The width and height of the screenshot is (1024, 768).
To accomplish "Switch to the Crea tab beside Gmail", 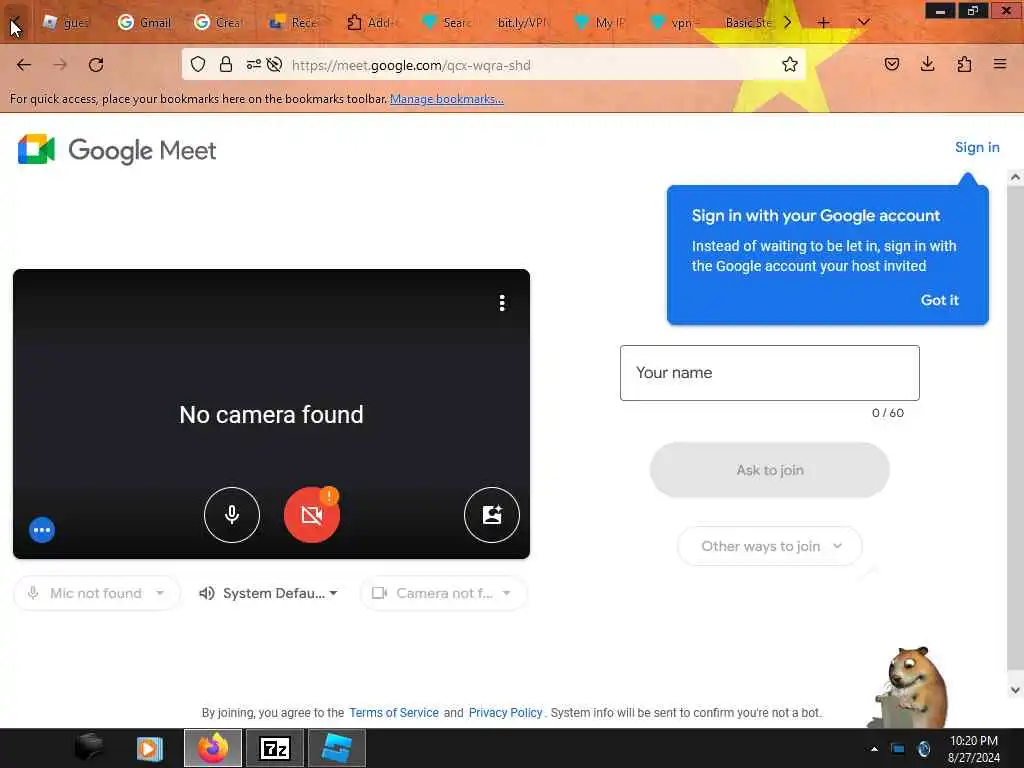I will point(219,22).
